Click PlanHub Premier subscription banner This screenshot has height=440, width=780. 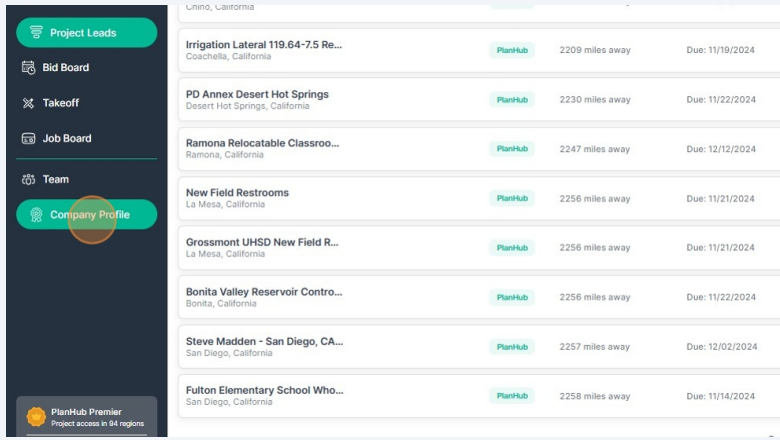pyautogui.click(x=87, y=417)
